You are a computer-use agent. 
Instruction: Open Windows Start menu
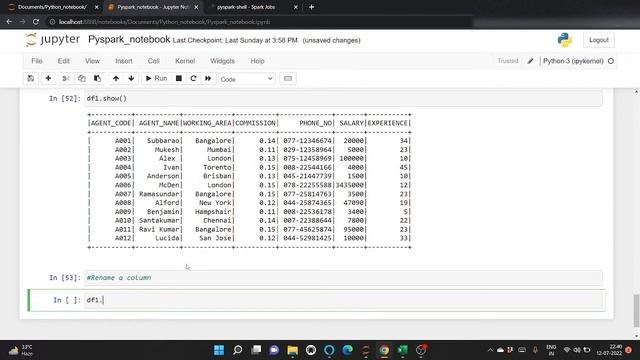(x=219, y=350)
